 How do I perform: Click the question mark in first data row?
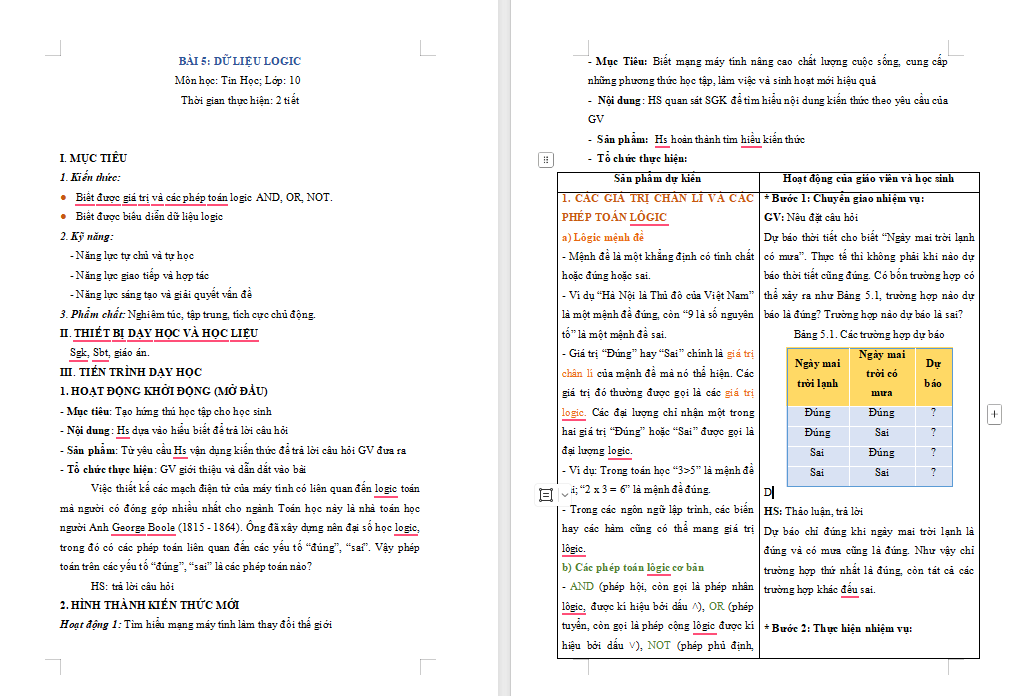click(x=932, y=413)
